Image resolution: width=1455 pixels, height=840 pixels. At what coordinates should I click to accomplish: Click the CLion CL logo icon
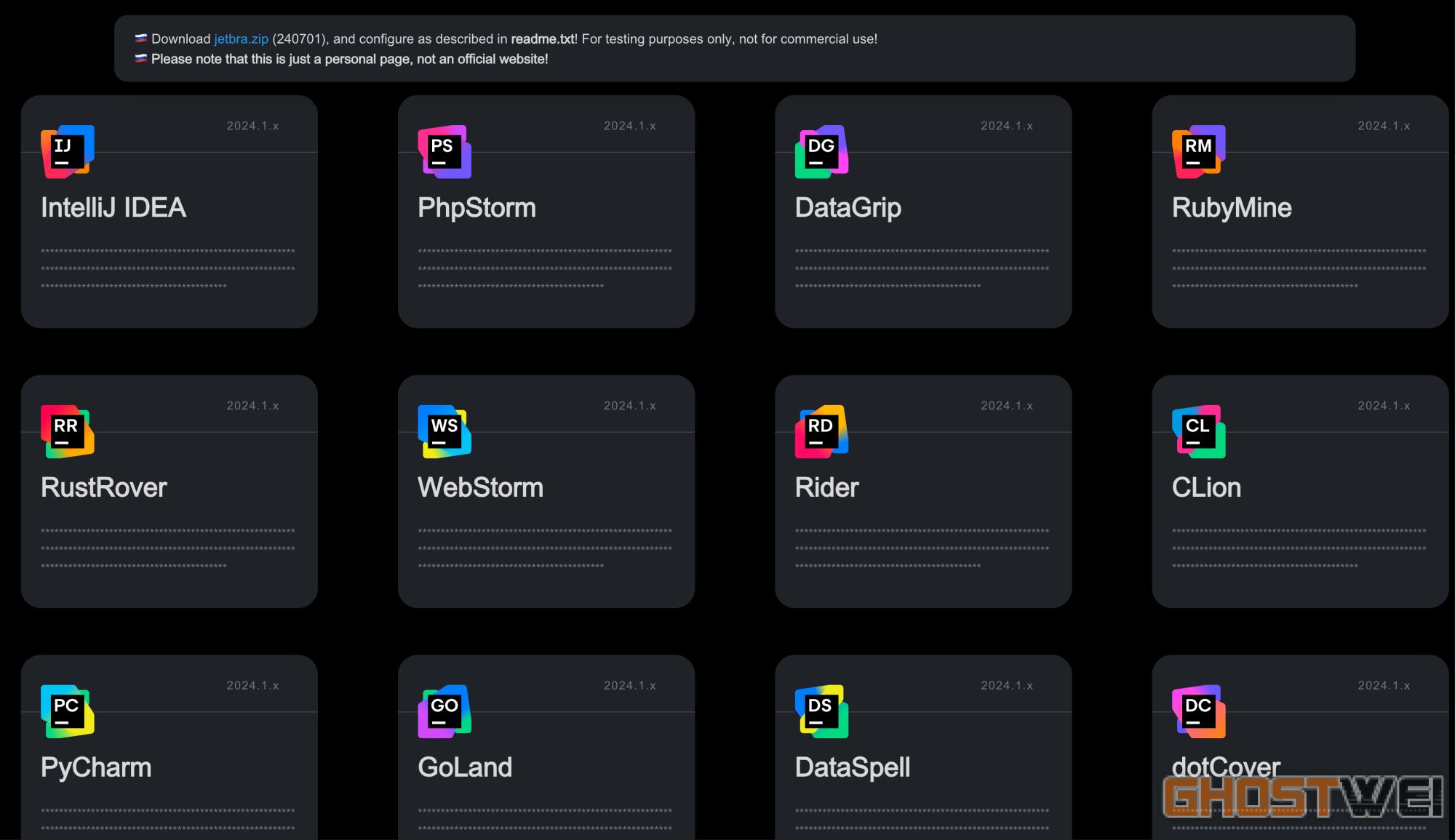tap(1198, 431)
